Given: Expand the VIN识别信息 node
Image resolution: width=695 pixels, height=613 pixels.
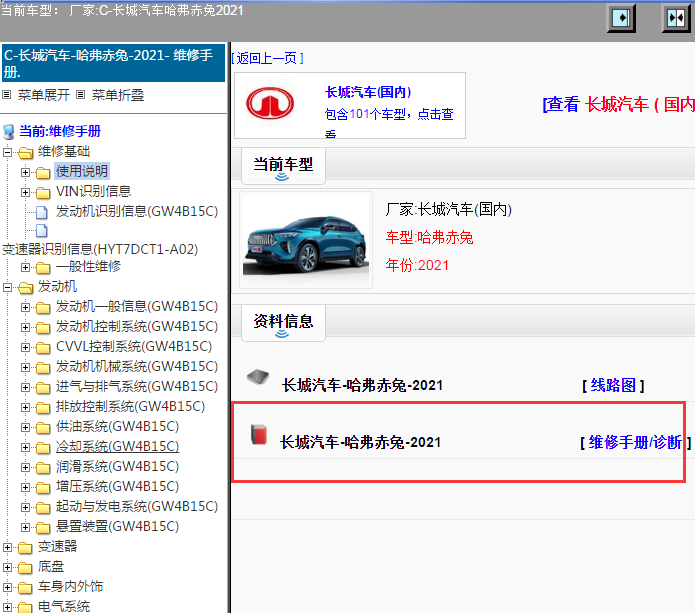Looking at the screenshot, I should coord(25,192).
